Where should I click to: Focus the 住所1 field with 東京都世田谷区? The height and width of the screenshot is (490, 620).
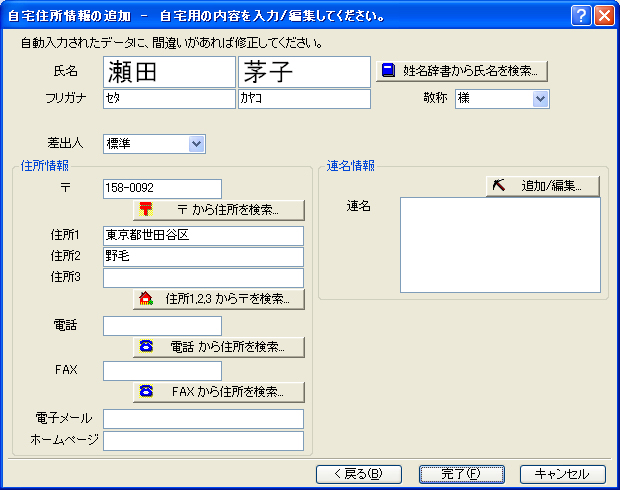[x=202, y=235]
